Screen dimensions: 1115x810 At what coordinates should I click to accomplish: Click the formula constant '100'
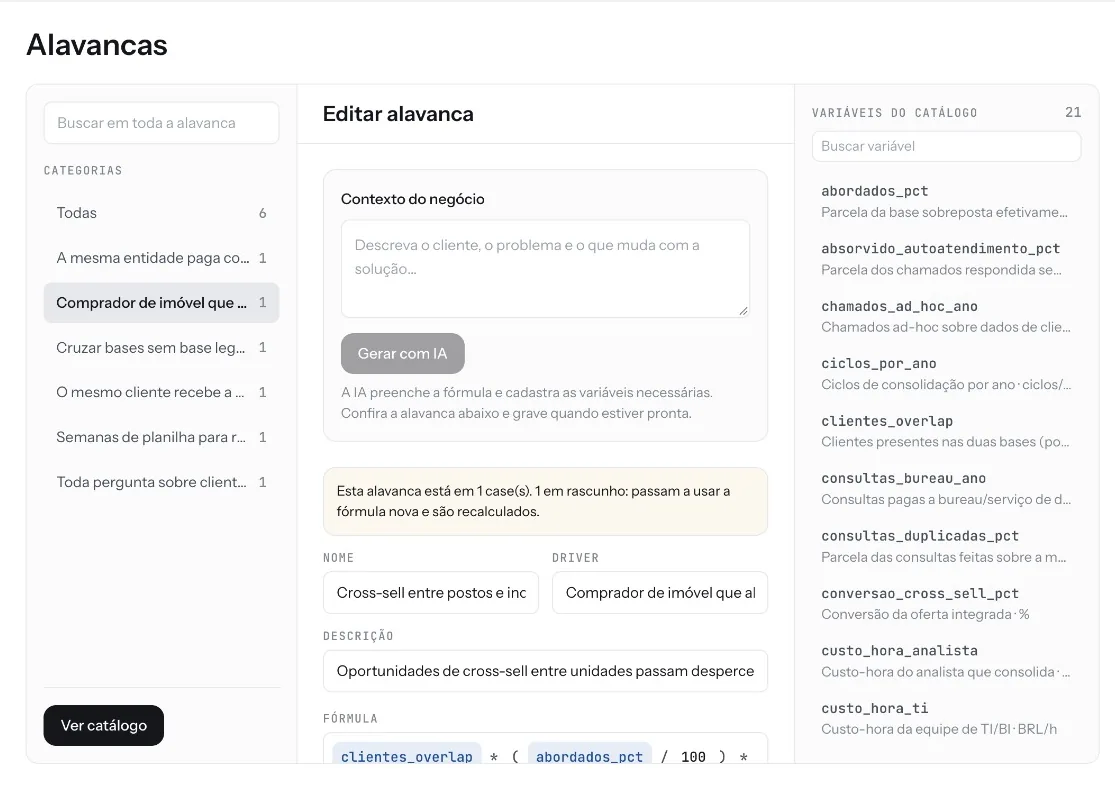pos(693,757)
